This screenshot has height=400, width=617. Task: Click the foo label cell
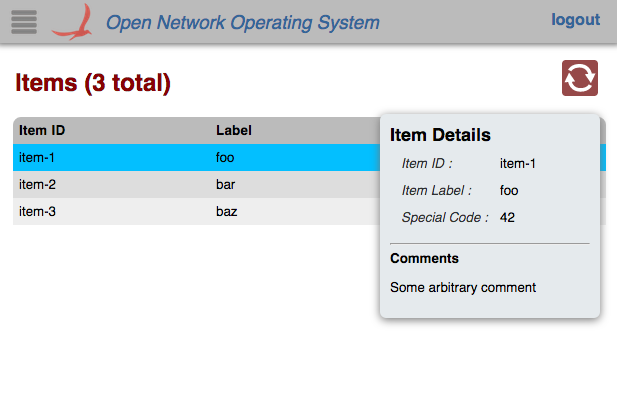(x=225, y=157)
